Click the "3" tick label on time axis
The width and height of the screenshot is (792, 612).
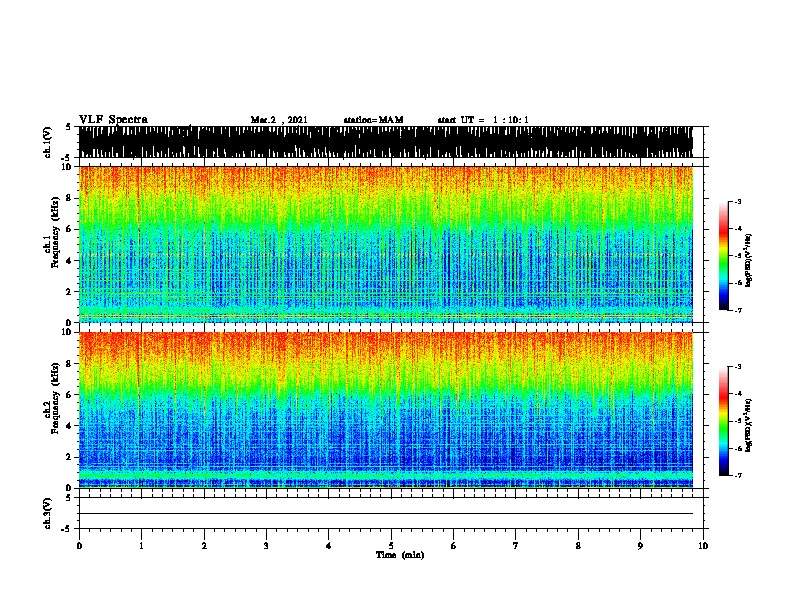click(x=266, y=545)
